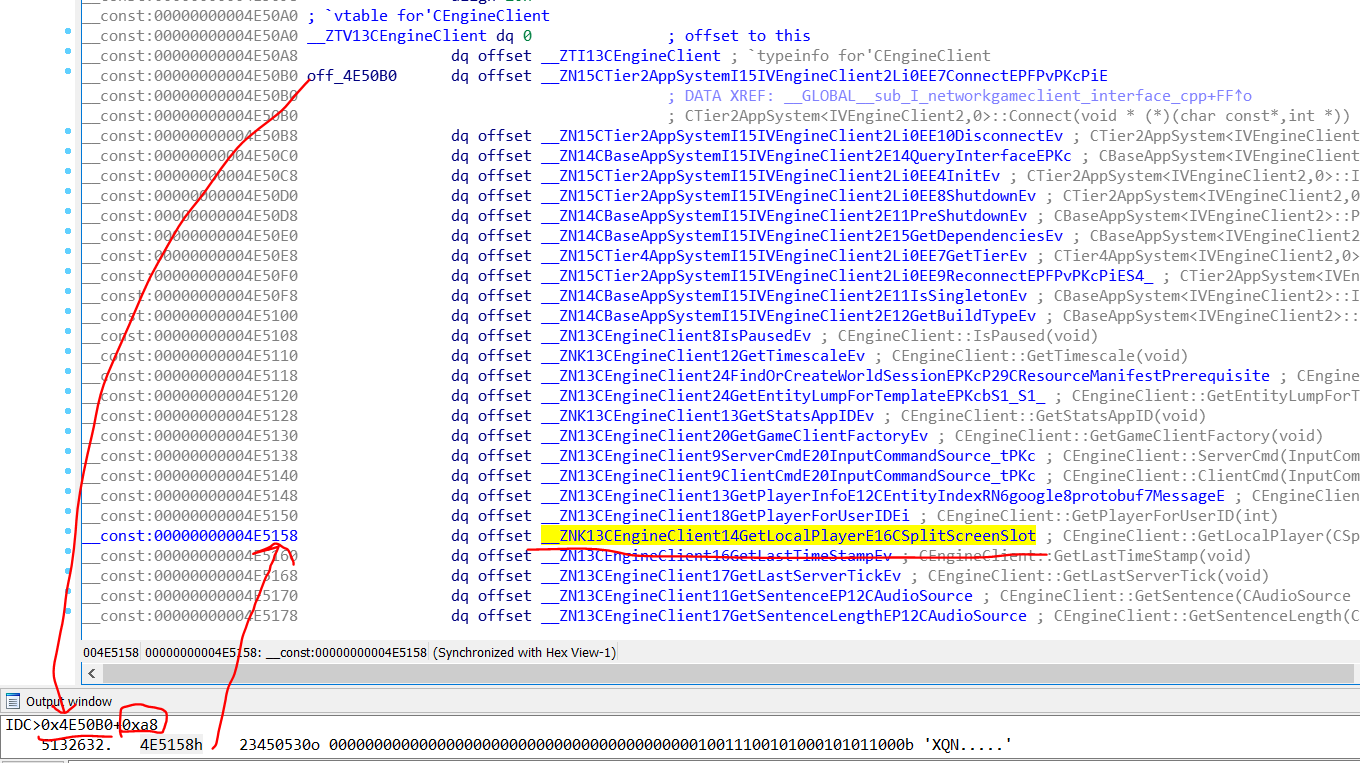Image resolution: width=1360 pixels, height=763 pixels.
Task: Activate the Output window title tab
Action: (69, 701)
